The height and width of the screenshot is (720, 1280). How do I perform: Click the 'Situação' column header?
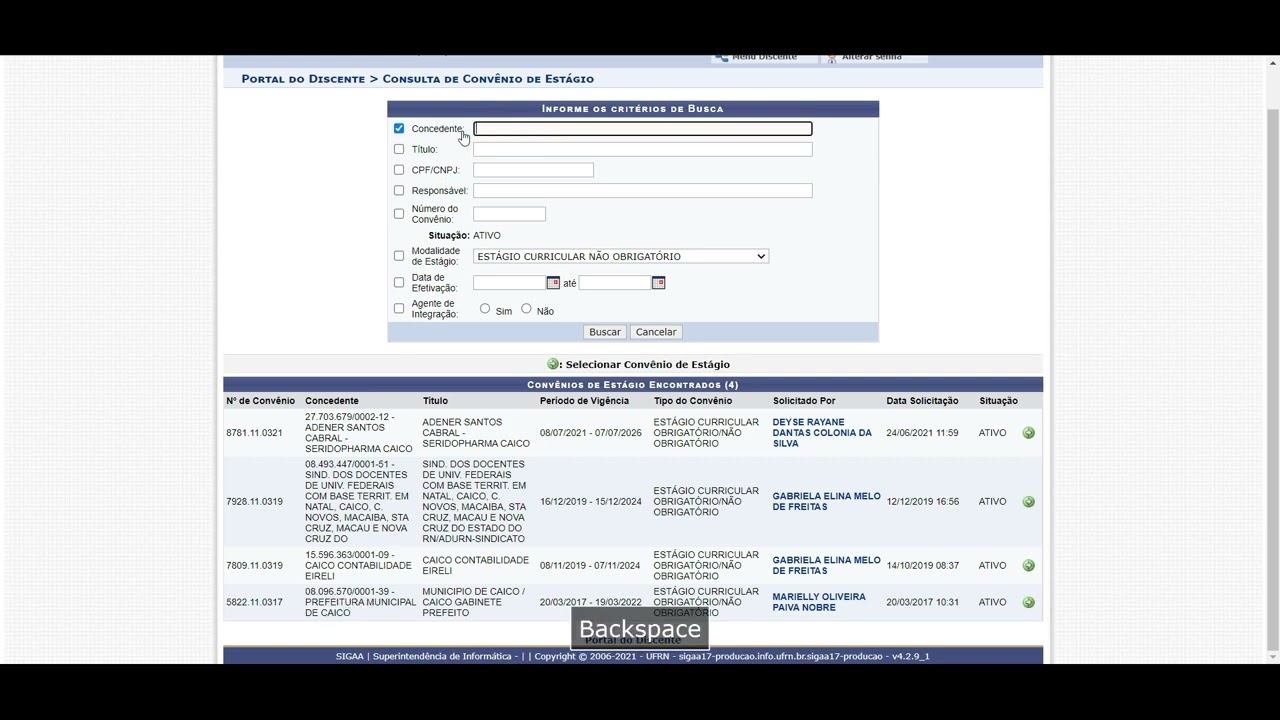click(998, 401)
